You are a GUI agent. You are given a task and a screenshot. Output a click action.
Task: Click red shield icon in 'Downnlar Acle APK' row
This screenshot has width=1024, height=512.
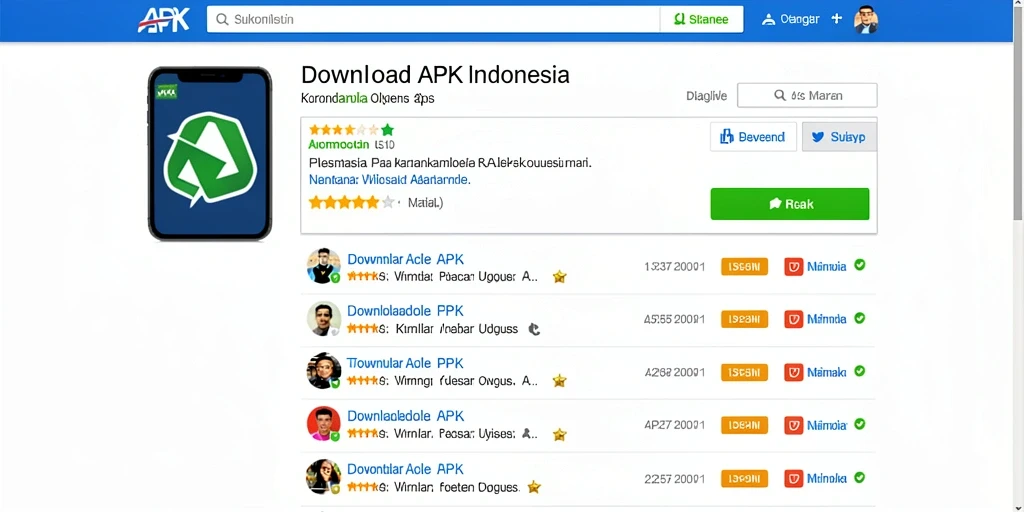point(793,266)
